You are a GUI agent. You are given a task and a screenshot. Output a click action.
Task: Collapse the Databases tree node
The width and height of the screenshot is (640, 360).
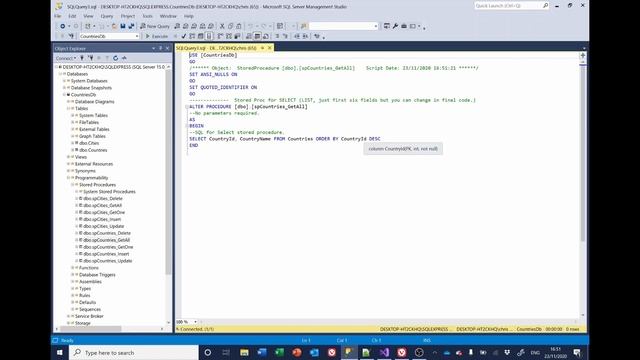tap(60, 74)
